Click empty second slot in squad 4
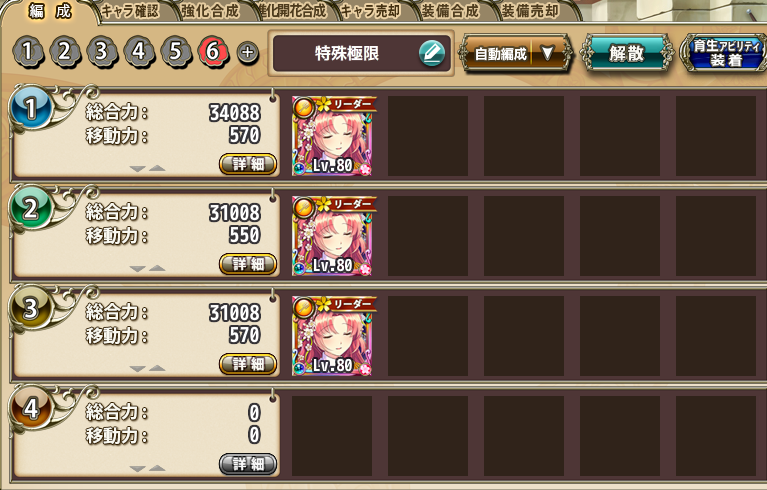 [428, 436]
